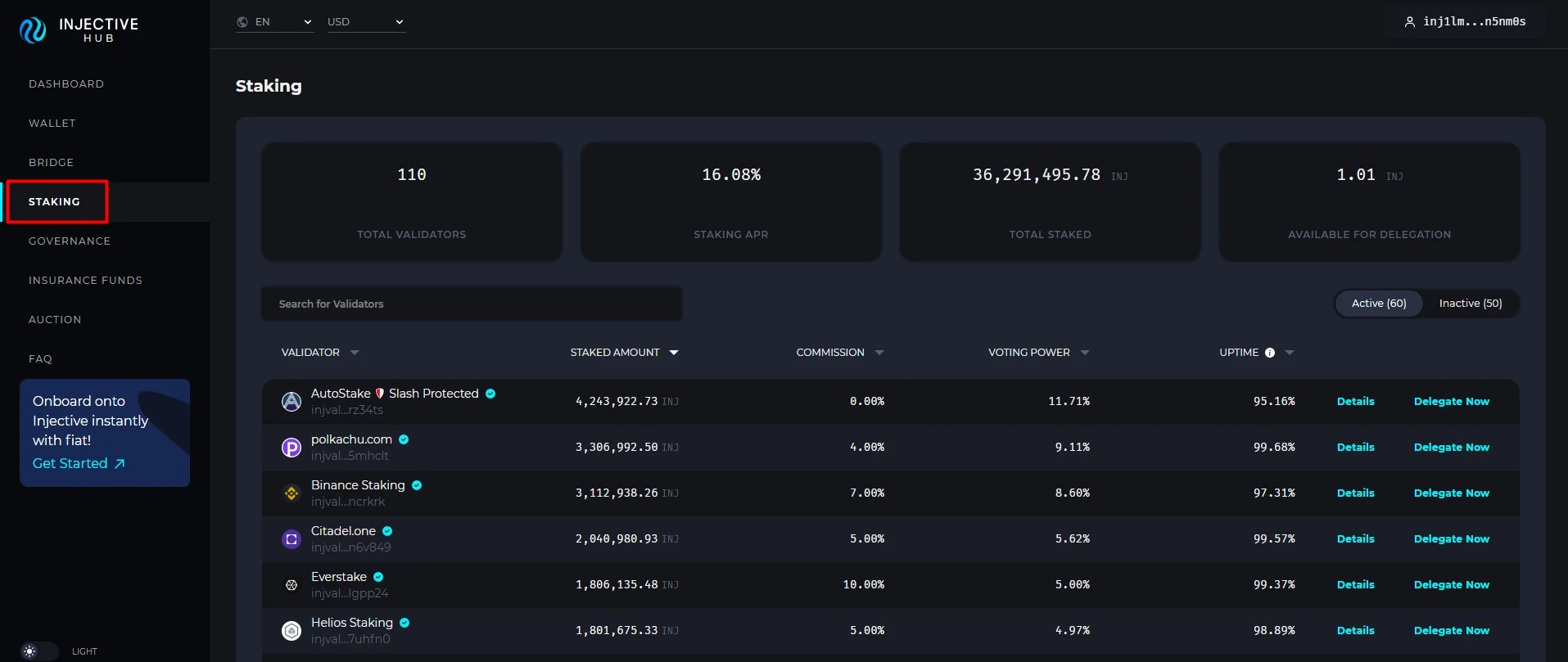Screen dimensions: 1568x662
Task: Click the shield icon in AutoStake name
Action: [x=380, y=394]
